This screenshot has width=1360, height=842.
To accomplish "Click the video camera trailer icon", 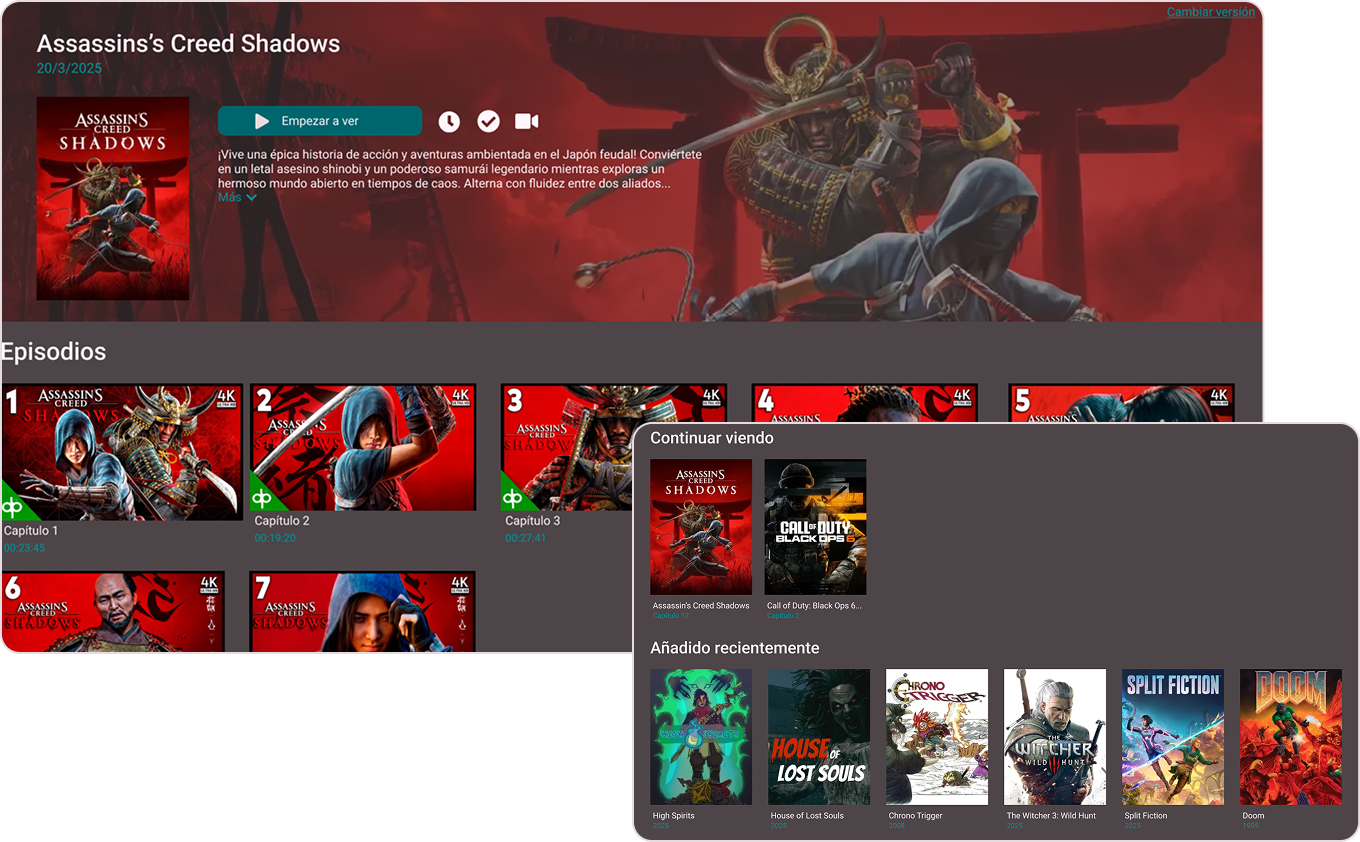I will 526,121.
